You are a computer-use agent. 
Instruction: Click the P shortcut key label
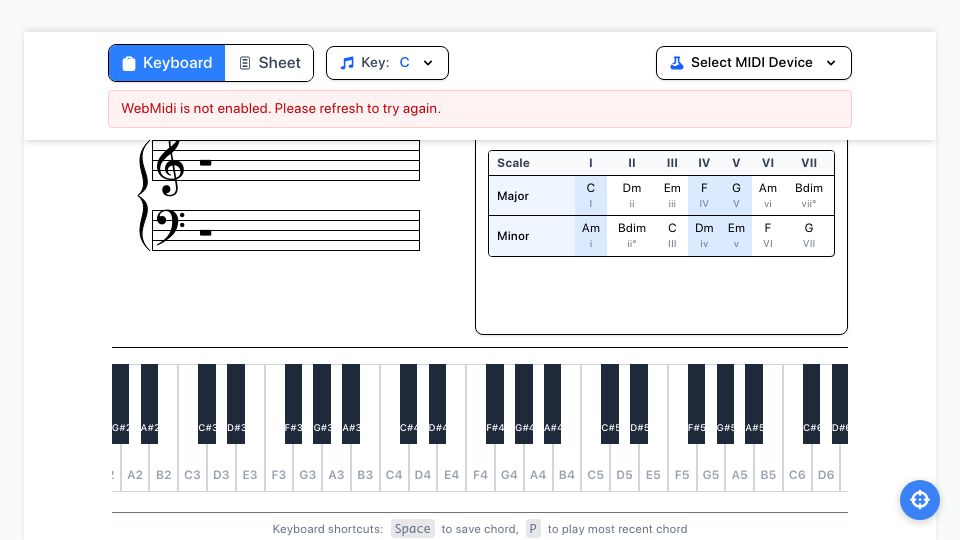pyautogui.click(x=533, y=529)
